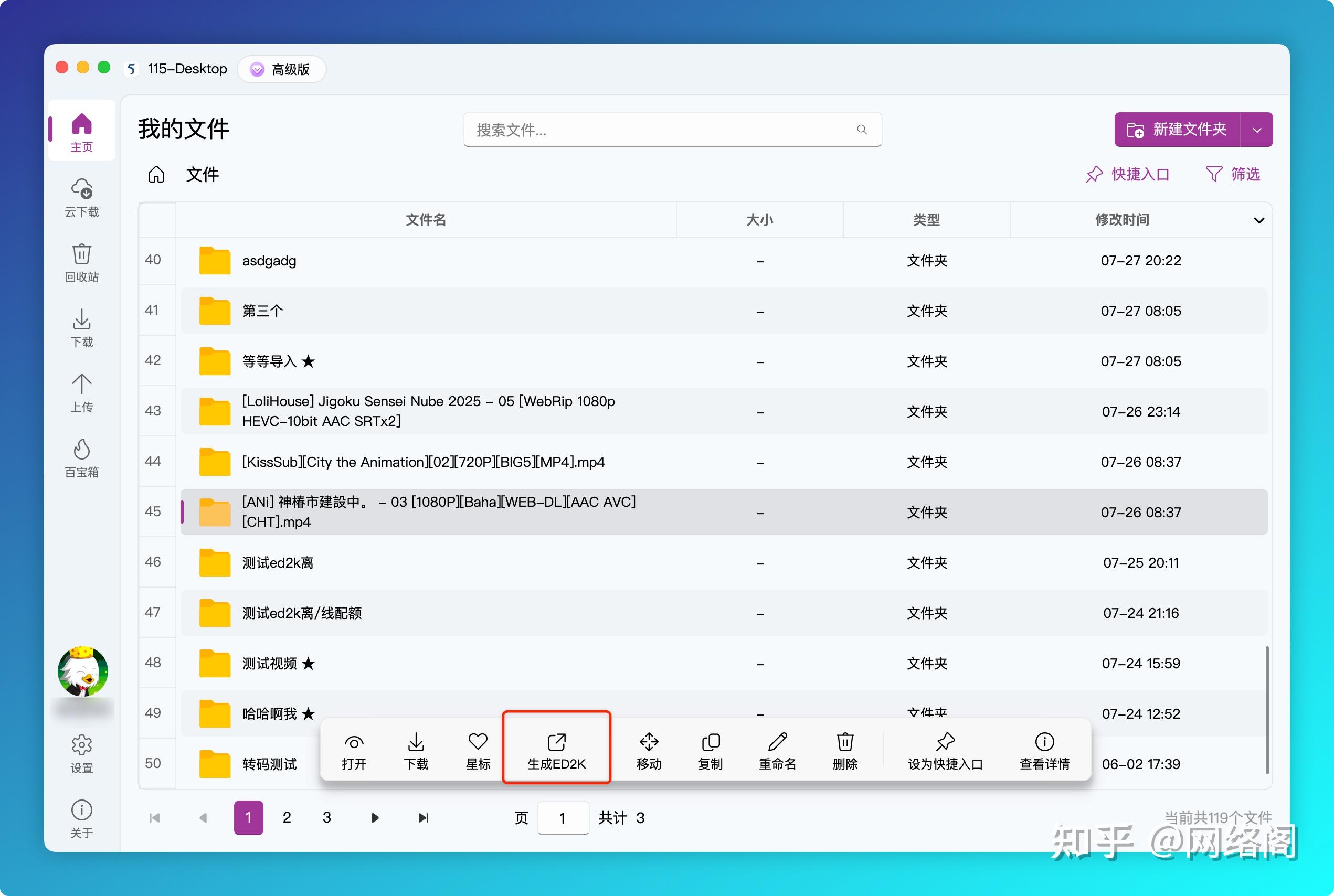Select page 1 in pagination
Screen dimensions: 1334x896
click(249, 818)
